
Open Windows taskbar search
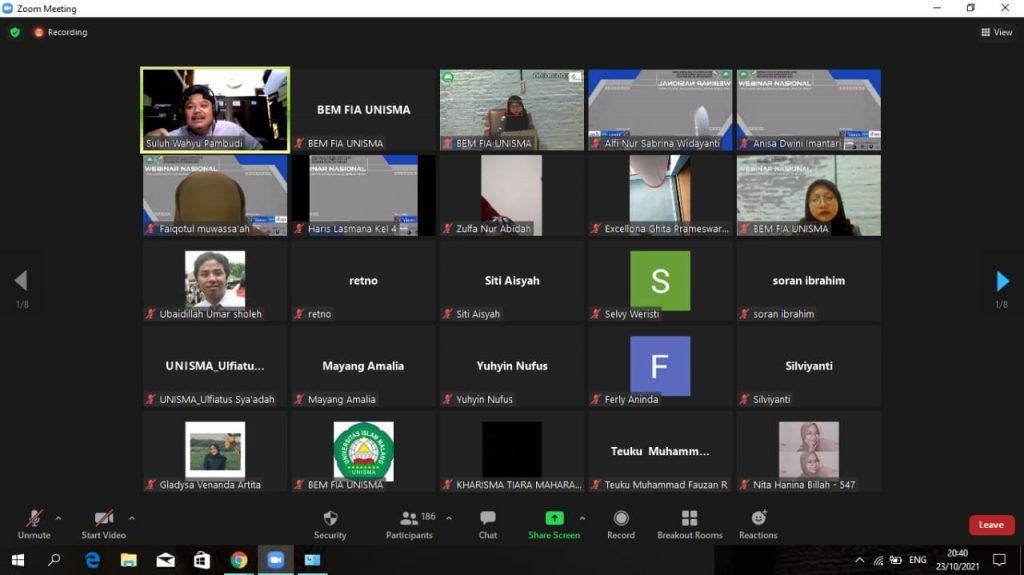pos(54,560)
